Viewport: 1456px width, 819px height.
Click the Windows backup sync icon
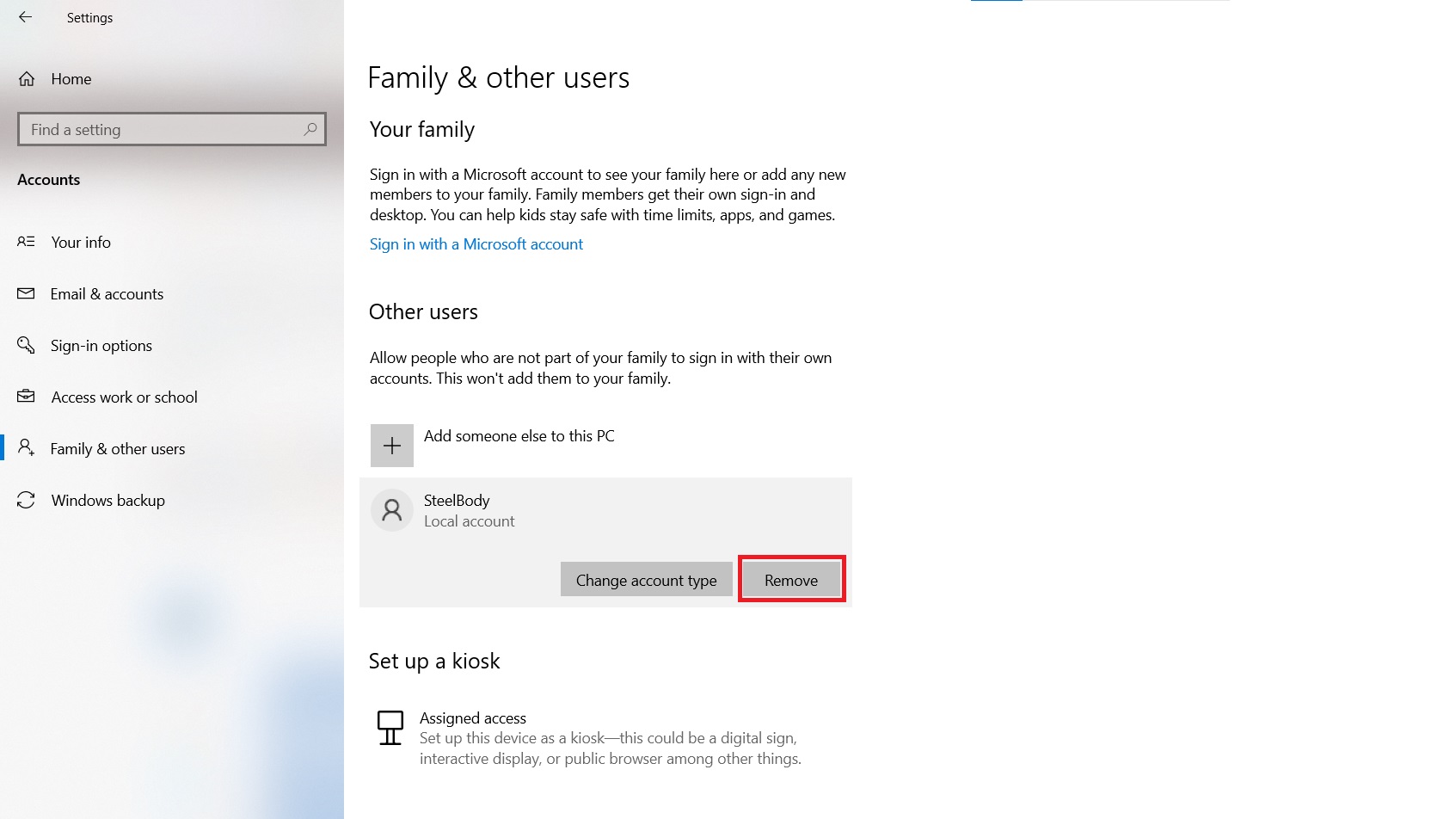tap(26, 500)
